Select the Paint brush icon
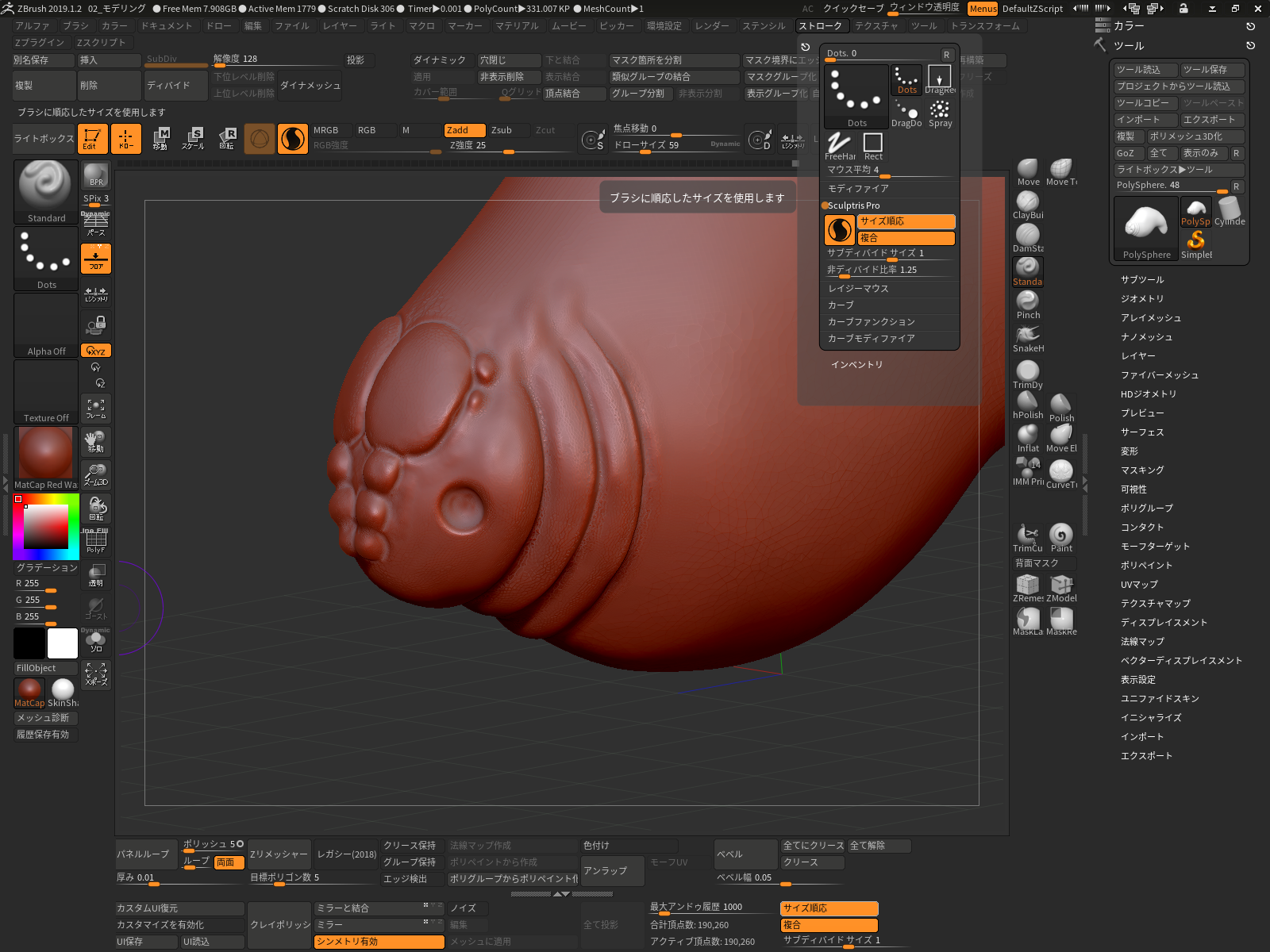Image resolution: width=1270 pixels, height=952 pixels. pyautogui.click(x=1061, y=539)
